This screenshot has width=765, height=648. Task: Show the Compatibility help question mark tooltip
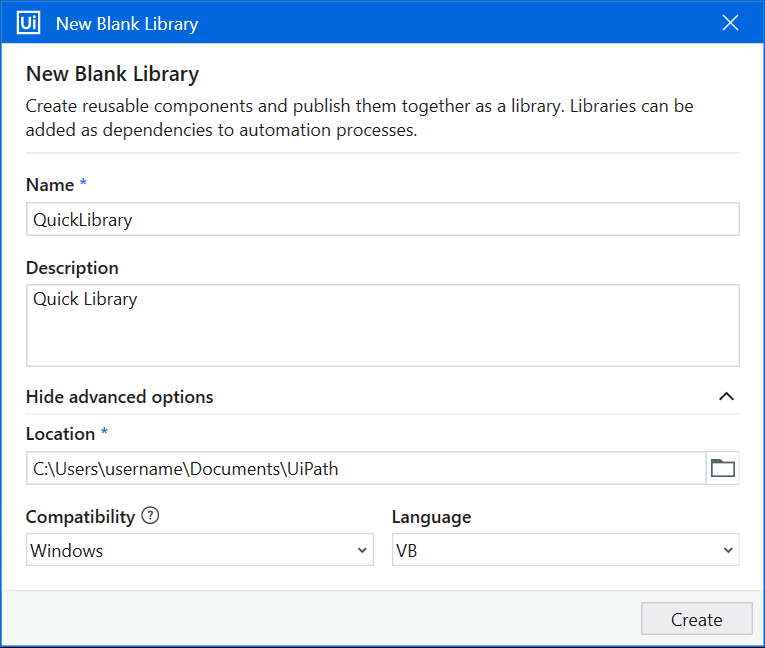tap(150, 515)
